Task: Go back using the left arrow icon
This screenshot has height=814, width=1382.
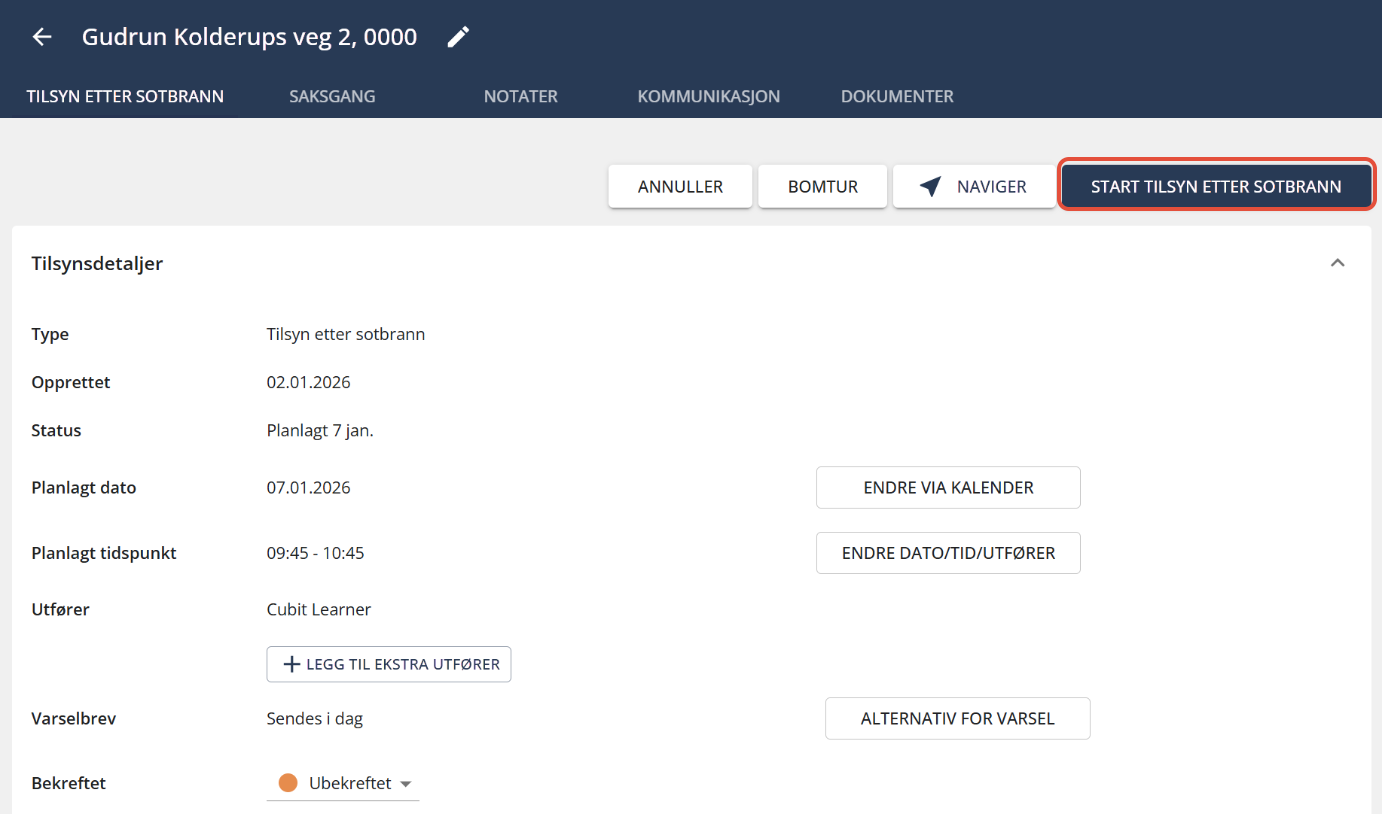Action: coord(42,37)
